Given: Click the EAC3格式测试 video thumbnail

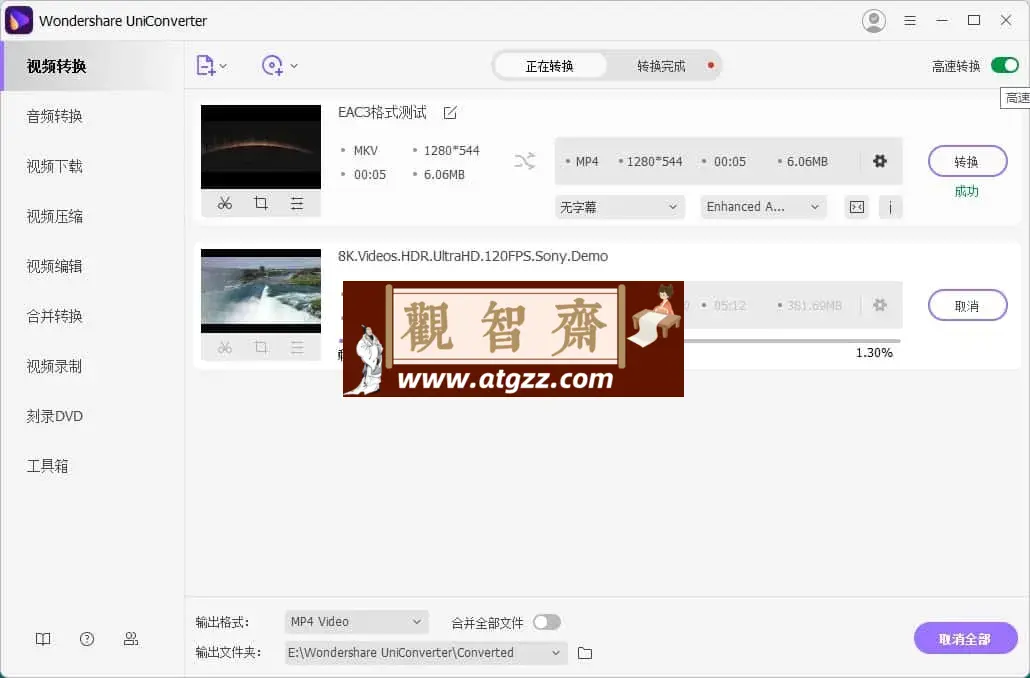Looking at the screenshot, I should pos(261,147).
